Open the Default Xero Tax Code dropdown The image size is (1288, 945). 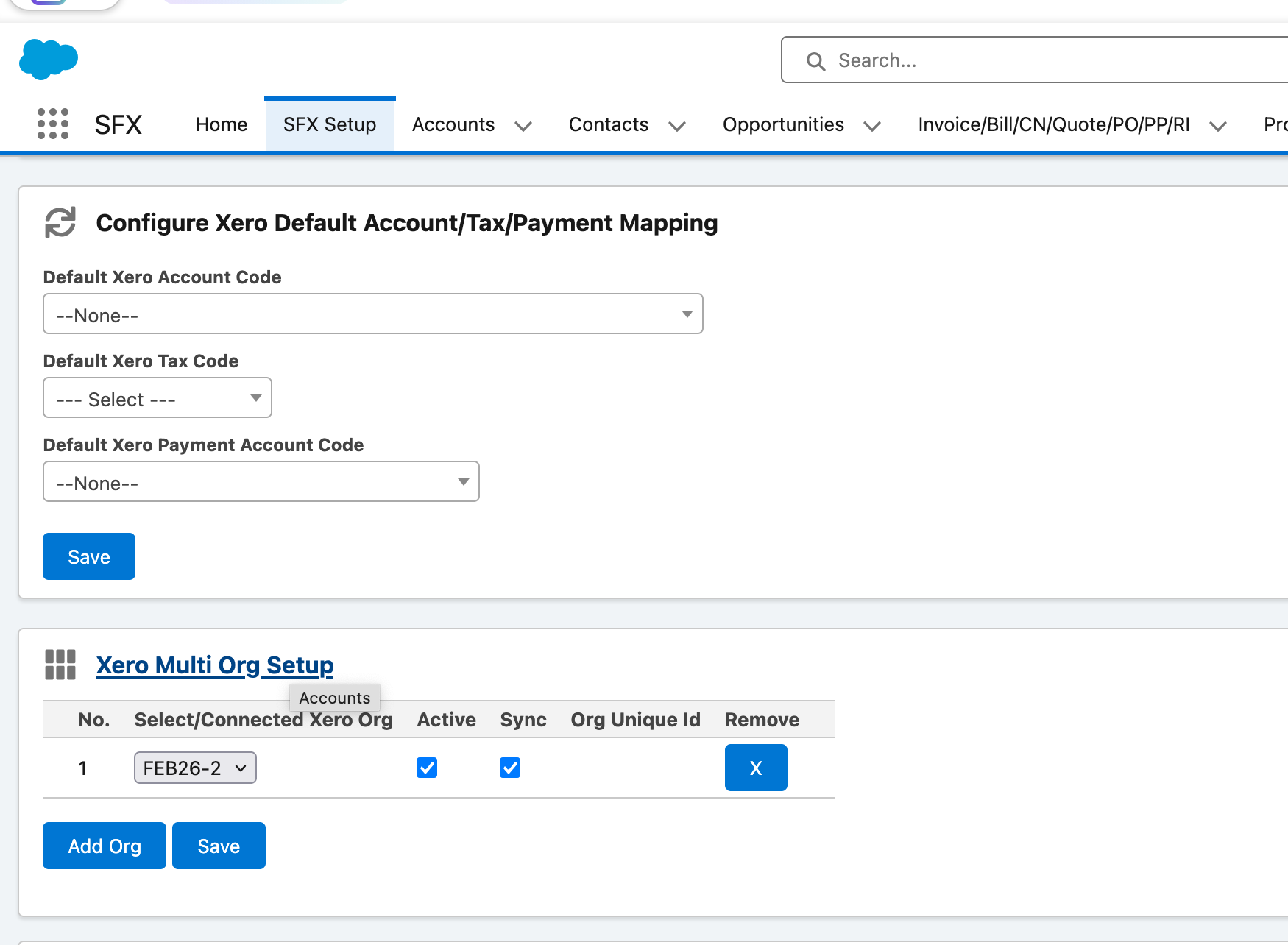(x=158, y=398)
